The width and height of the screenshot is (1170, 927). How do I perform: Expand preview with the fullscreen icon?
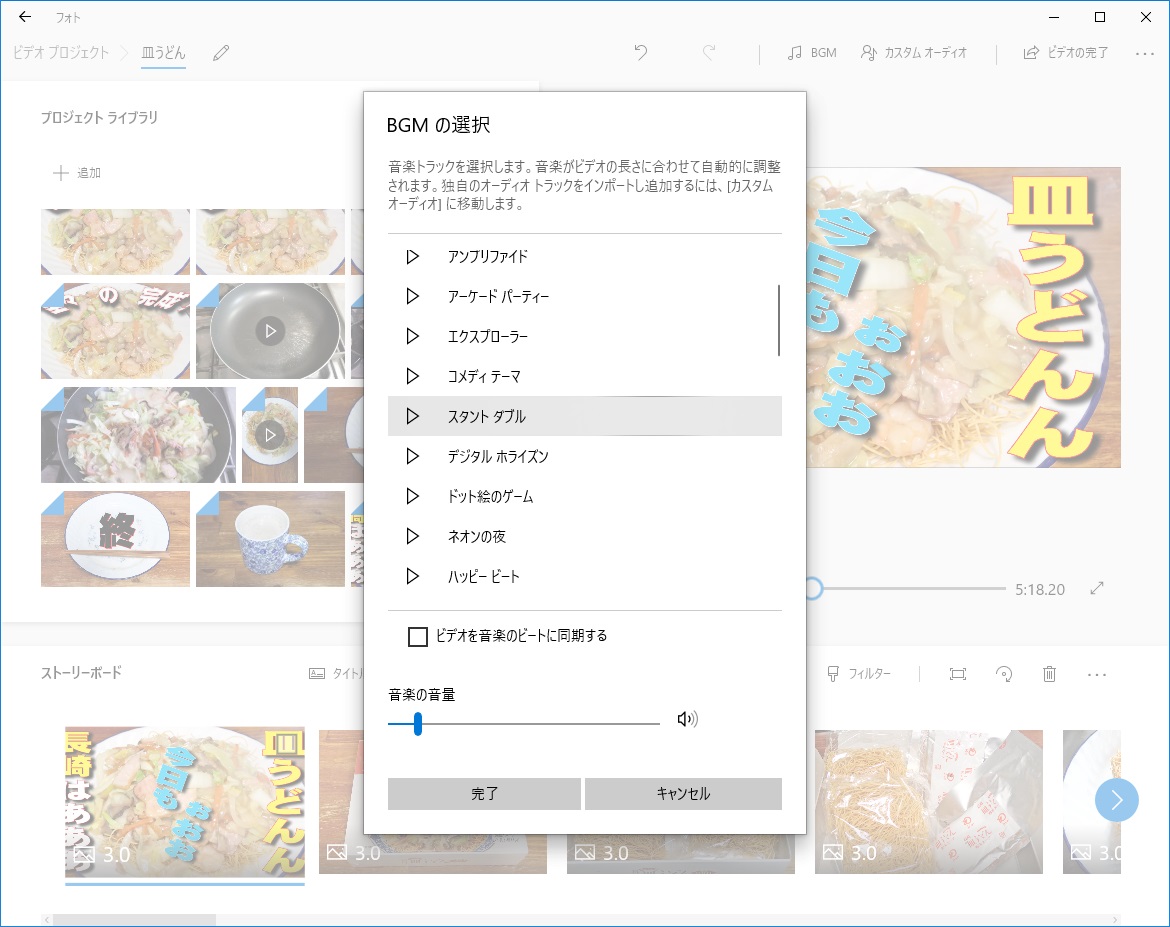pyautogui.click(x=1097, y=588)
